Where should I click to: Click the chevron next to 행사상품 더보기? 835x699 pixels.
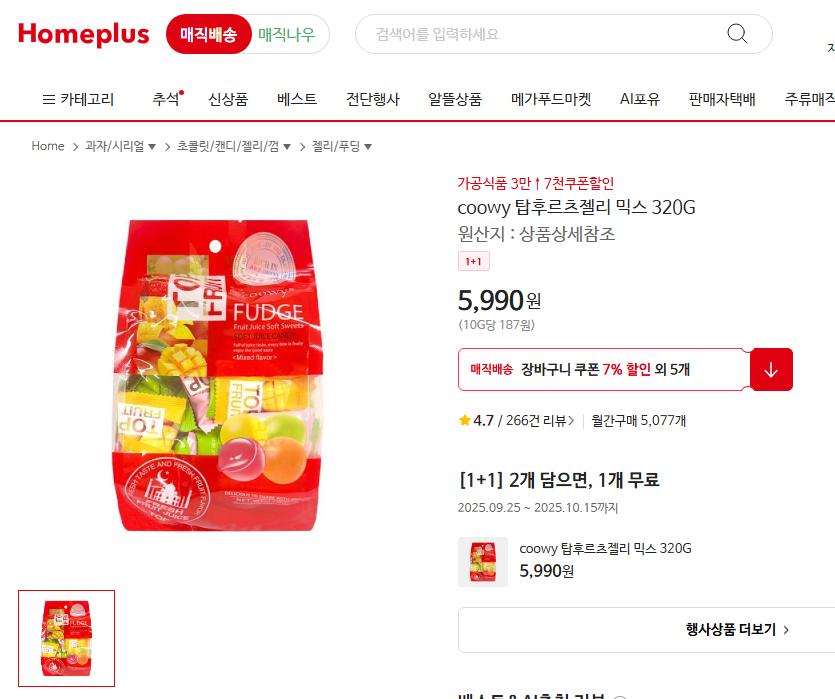click(787, 630)
